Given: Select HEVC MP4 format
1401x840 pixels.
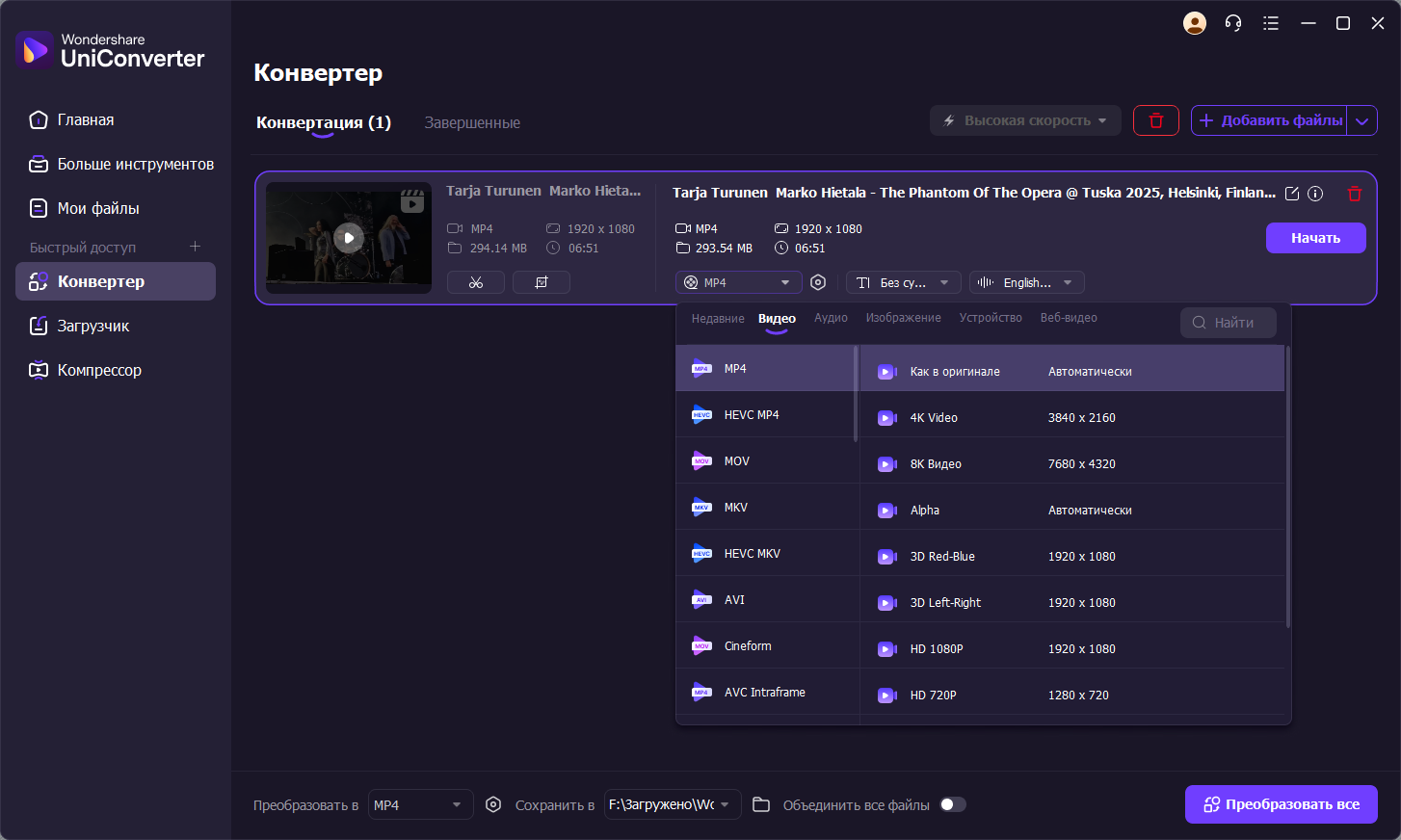Looking at the screenshot, I should point(765,414).
